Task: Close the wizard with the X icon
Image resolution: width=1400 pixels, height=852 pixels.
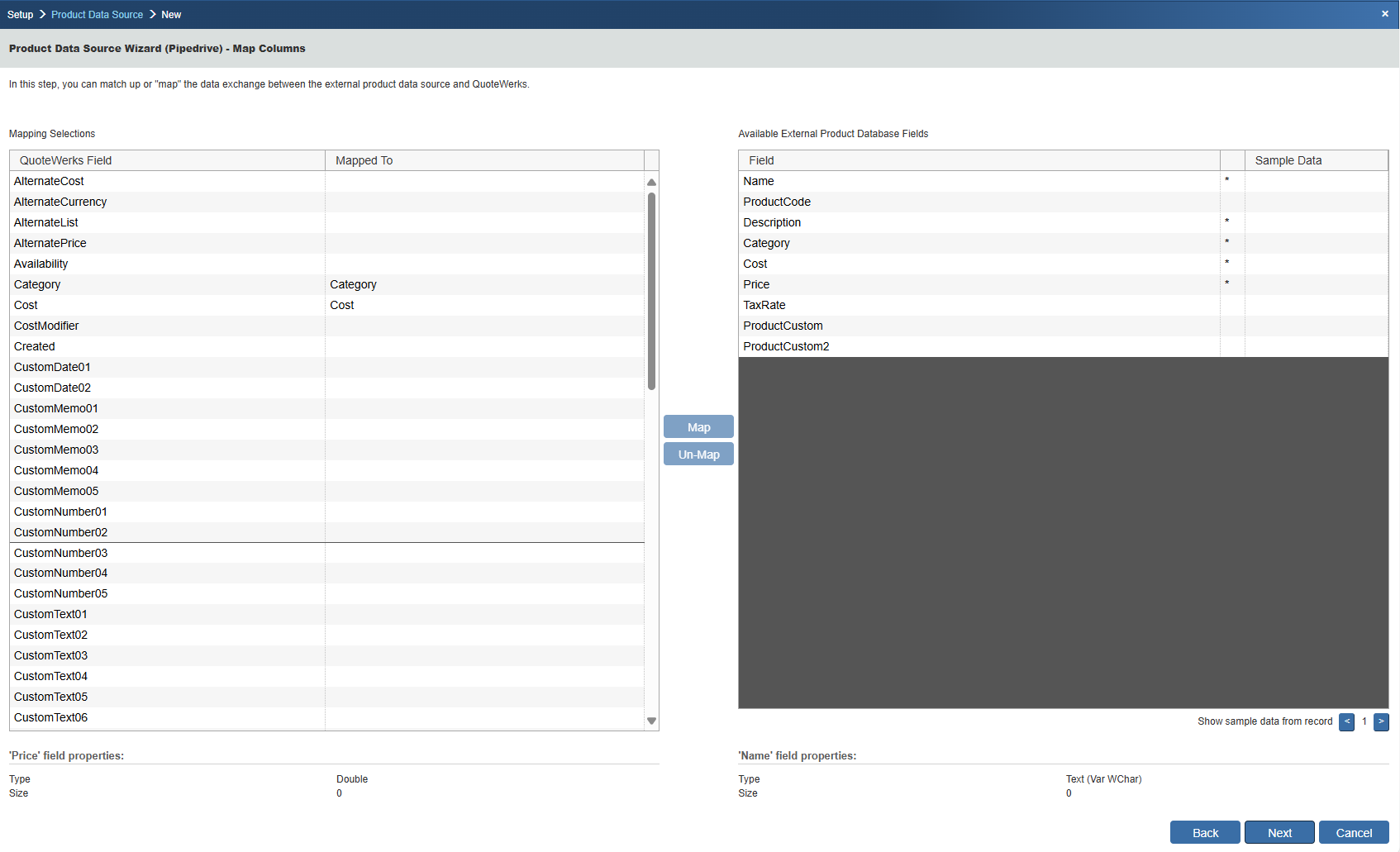Action: (1384, 14)
